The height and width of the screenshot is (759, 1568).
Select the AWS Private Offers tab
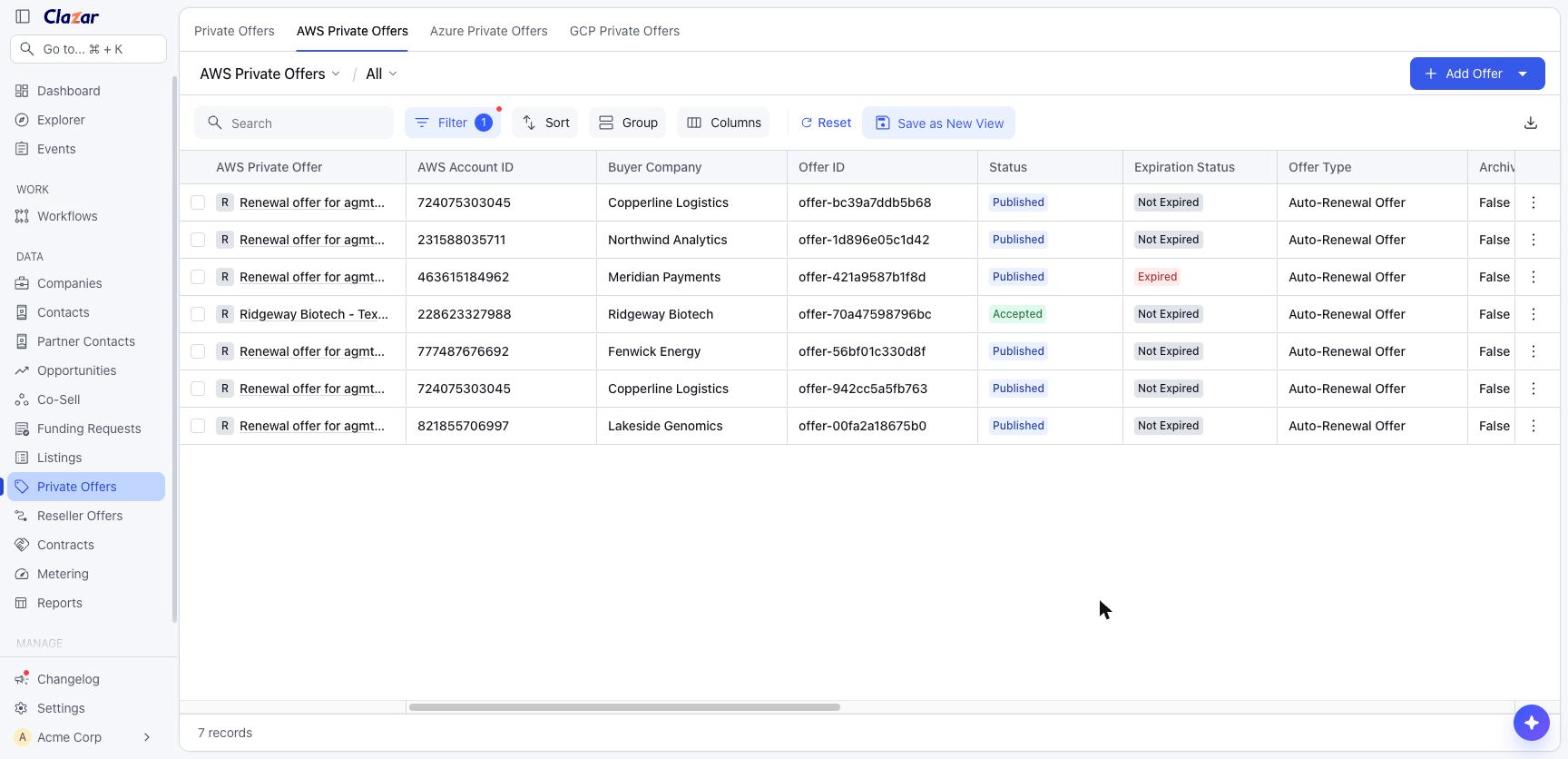click(352, 31)
